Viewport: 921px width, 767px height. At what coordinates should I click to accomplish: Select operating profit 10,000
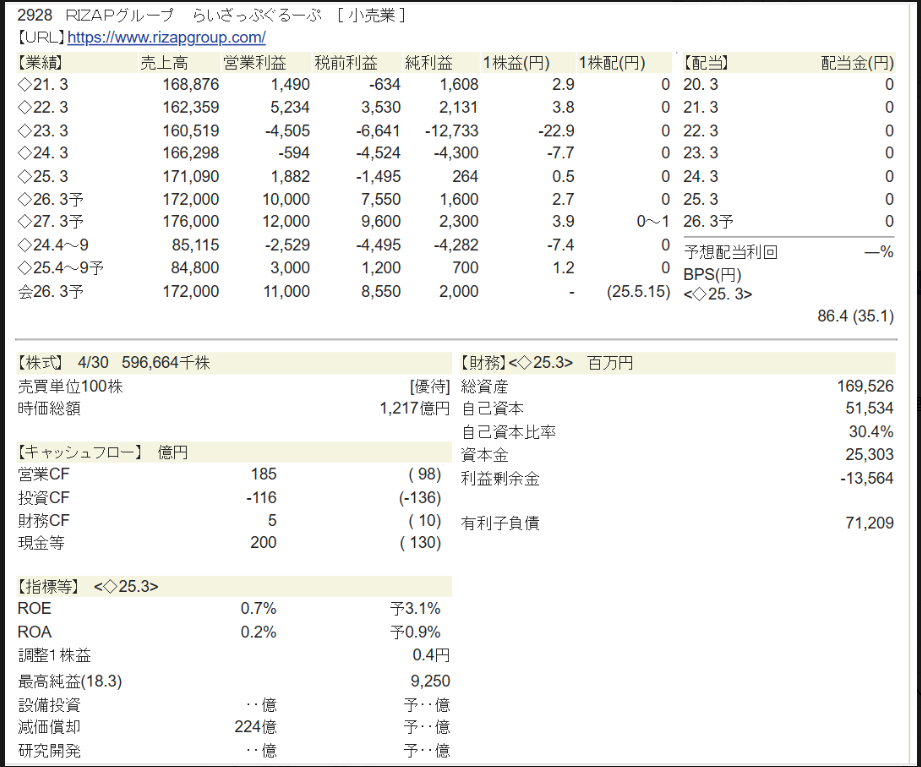[x=286, y=199]
